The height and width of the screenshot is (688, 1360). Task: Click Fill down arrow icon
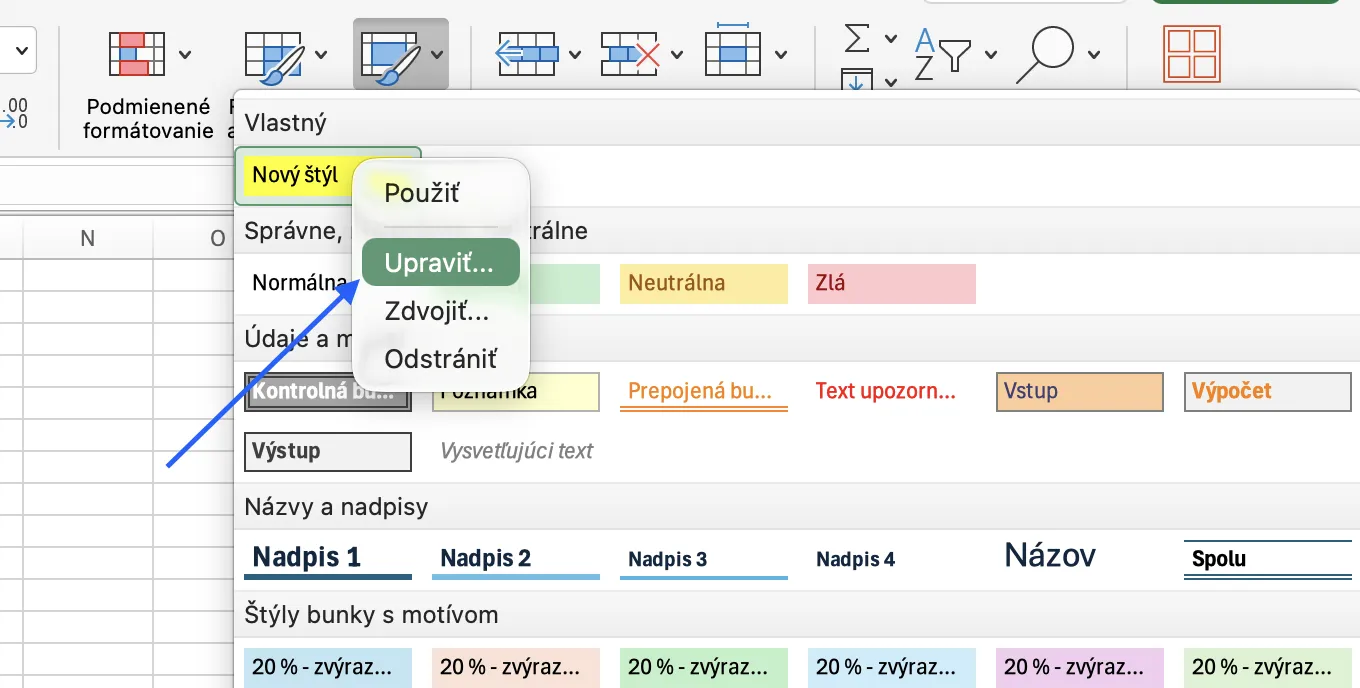click(857, 80)
